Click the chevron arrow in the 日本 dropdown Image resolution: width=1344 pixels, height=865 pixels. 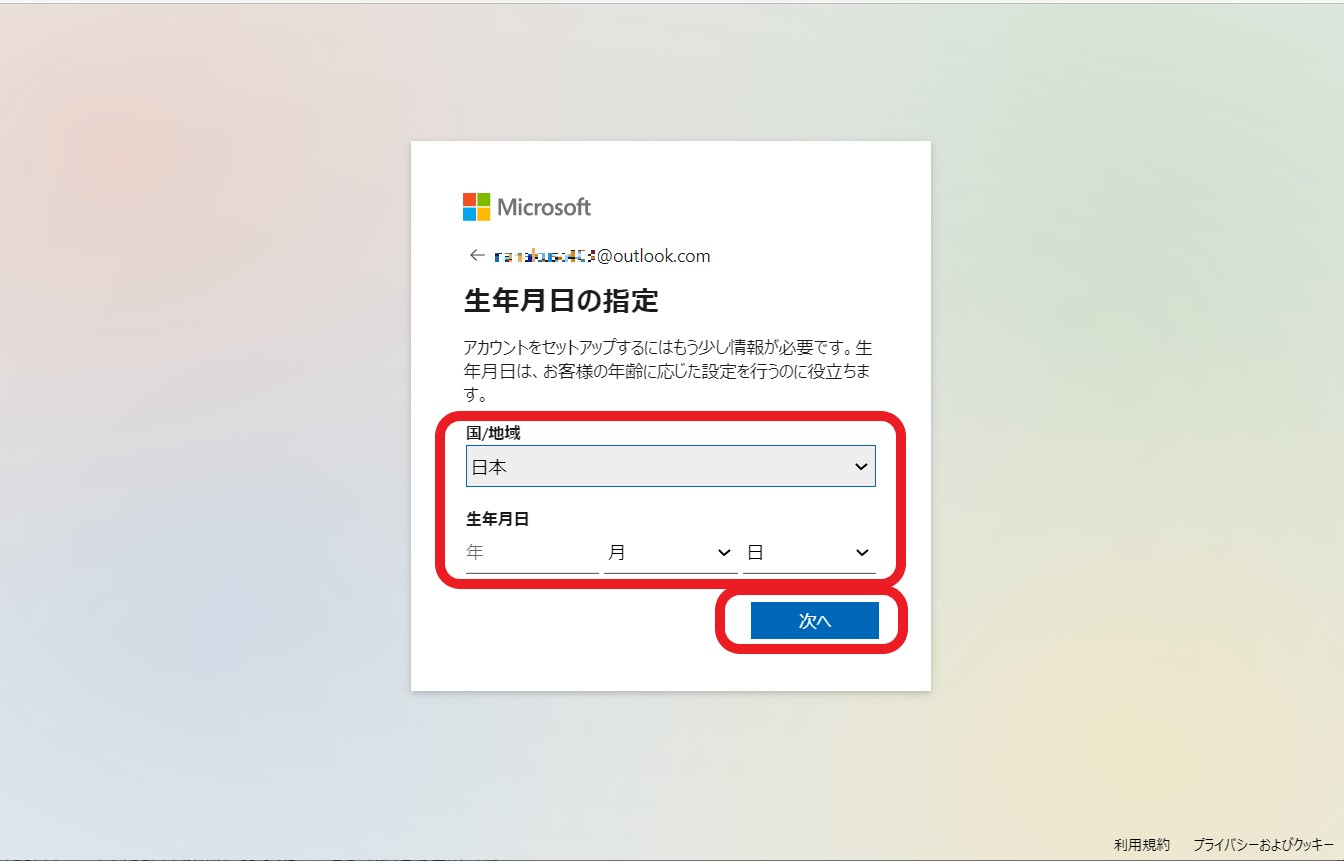coord(861,467)
